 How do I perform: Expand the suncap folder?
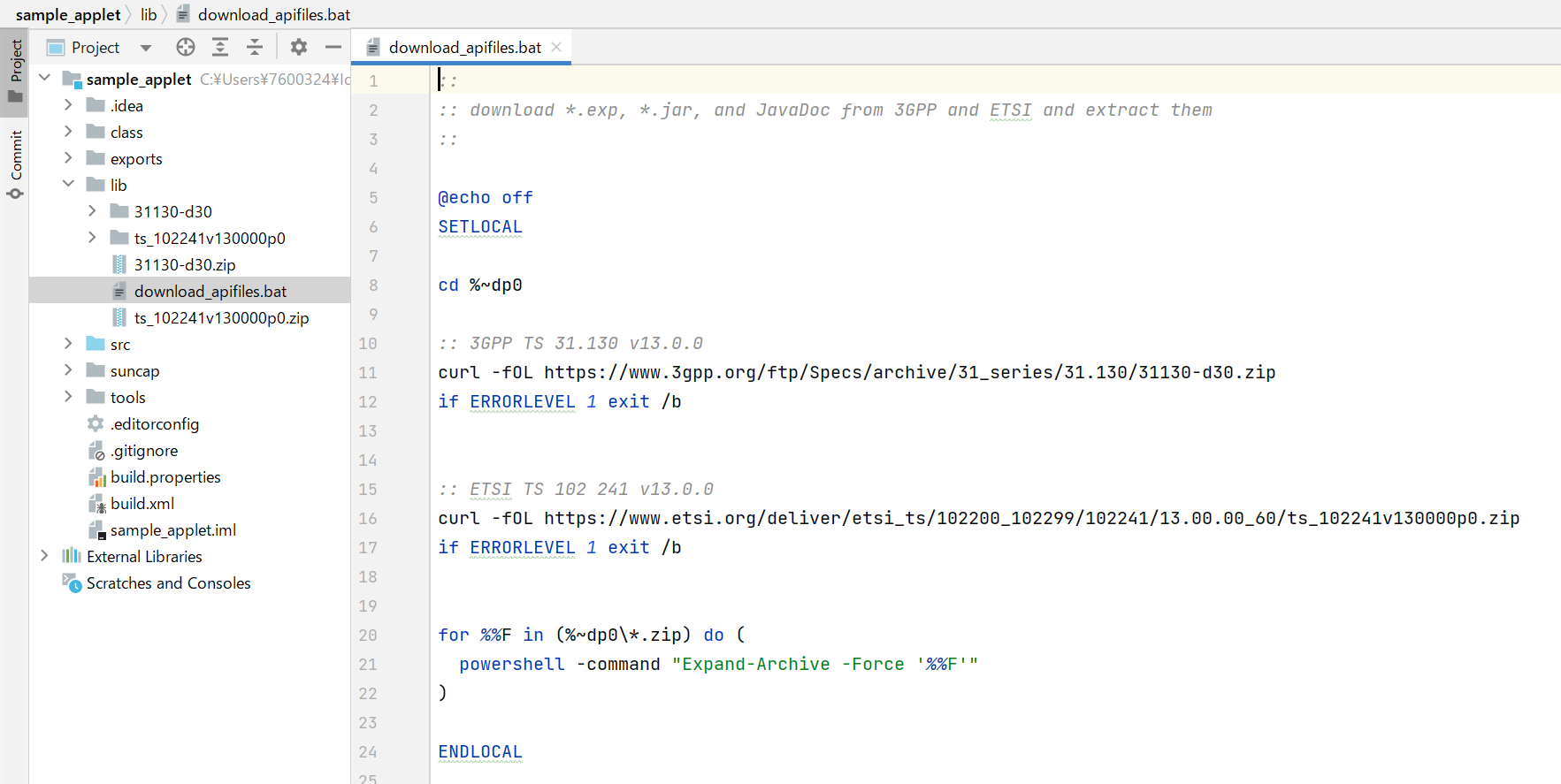68,370
